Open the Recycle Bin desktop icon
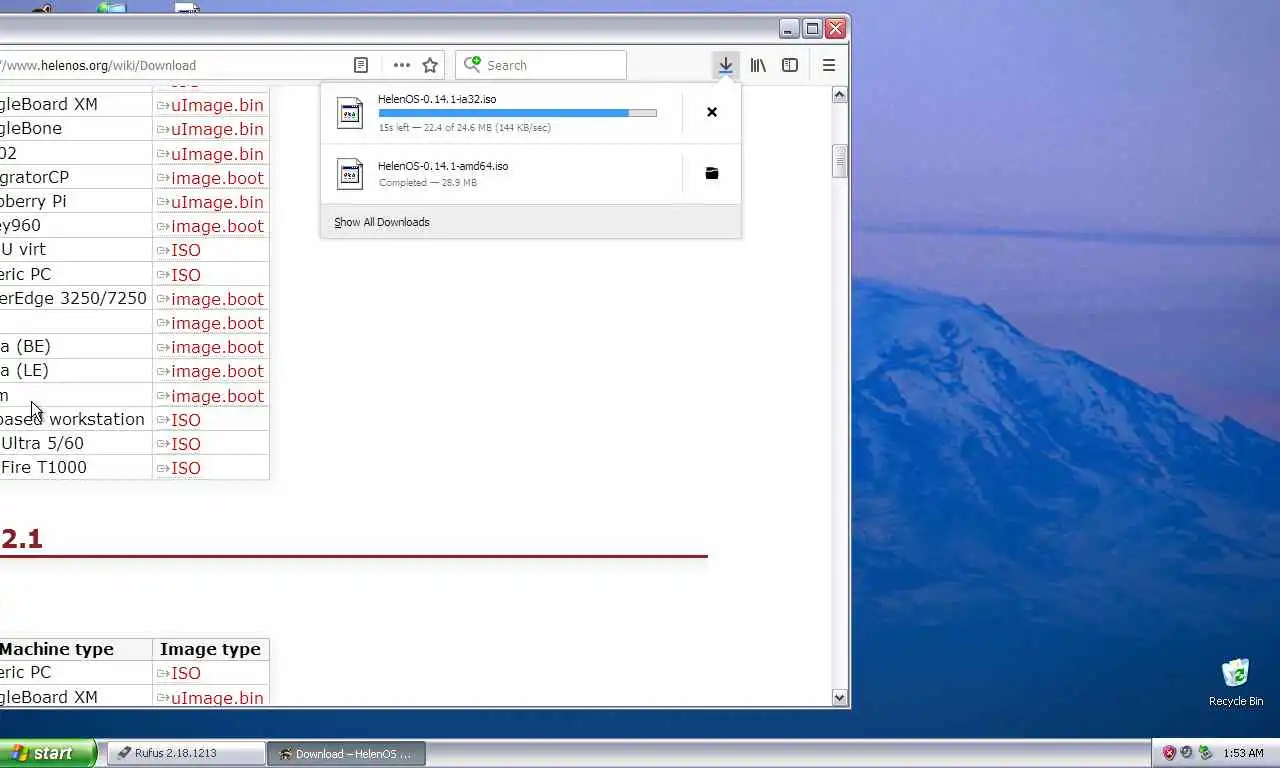Viewport: 1280px width, 768px height. [1236, 683]
